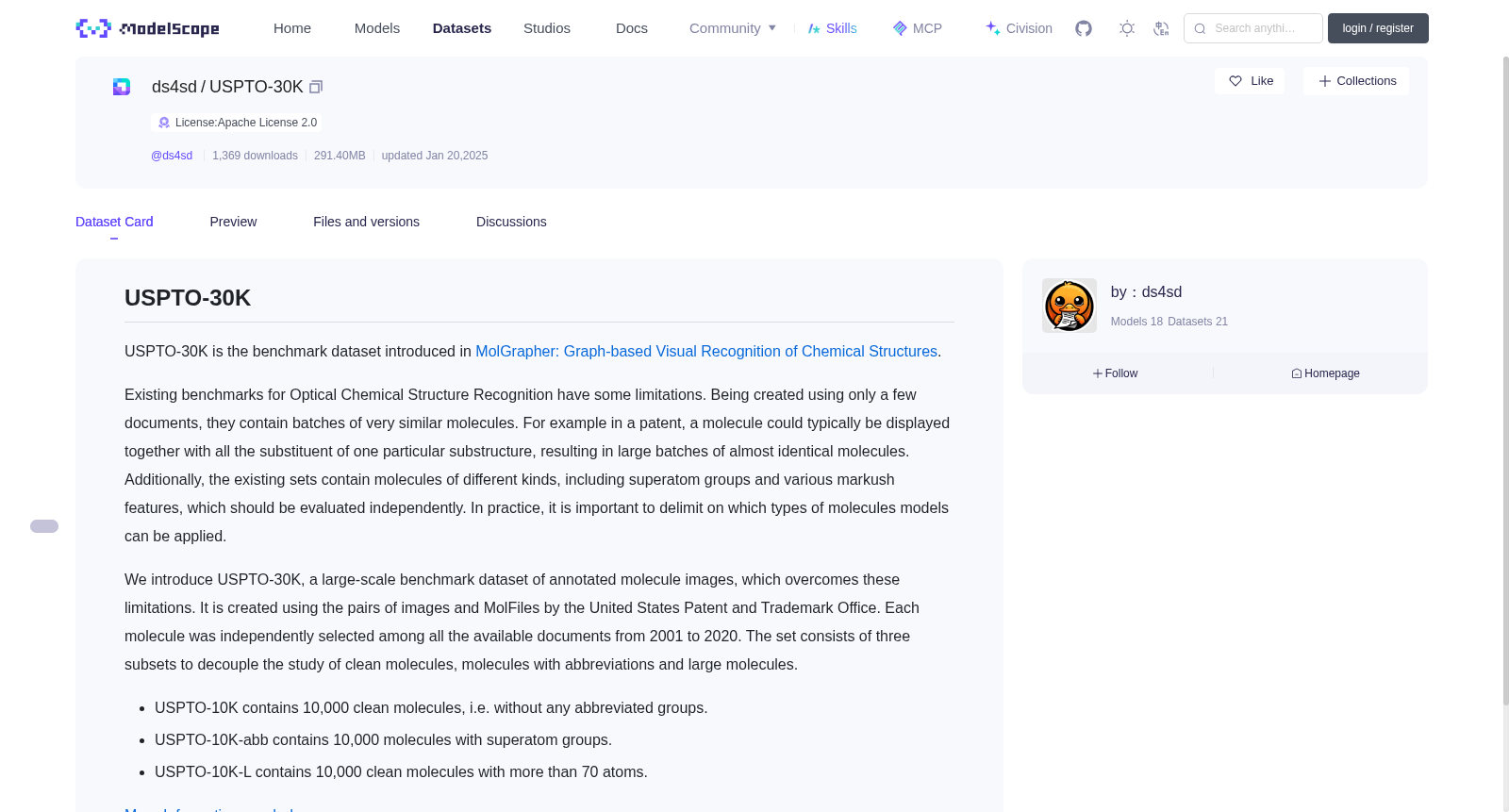Switch to the Discussions tab
1509x812 pixels.
511,222
